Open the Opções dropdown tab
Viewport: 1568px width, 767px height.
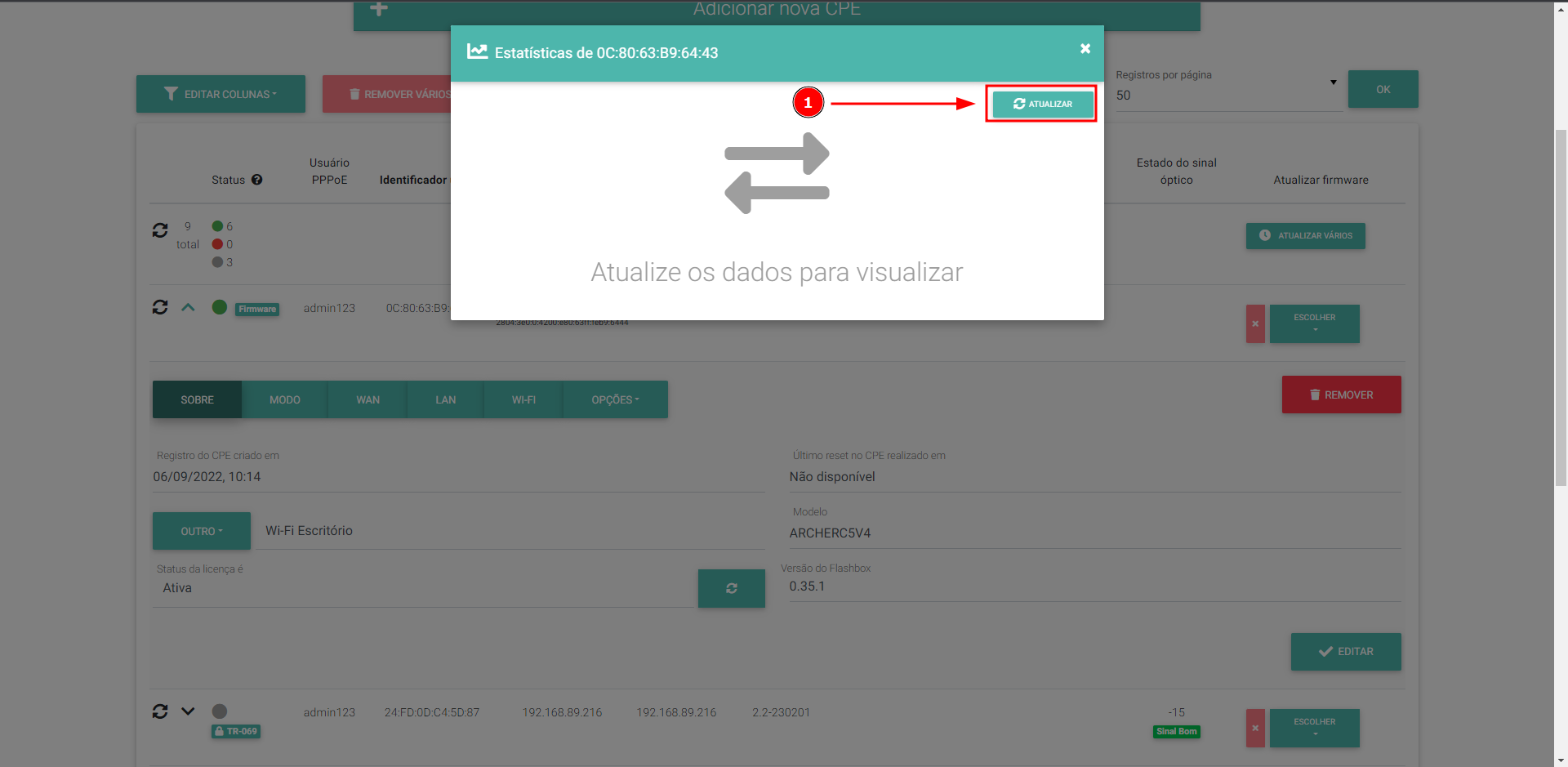click(x=615, y=399)
